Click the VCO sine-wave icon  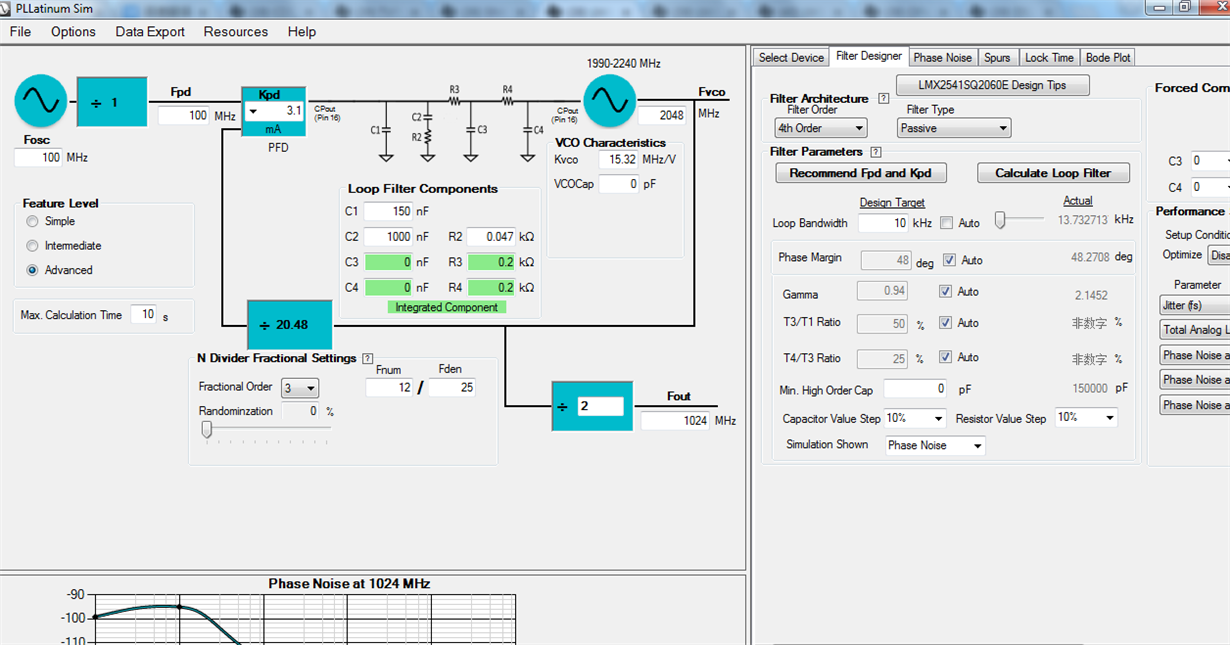pos(609,100)
